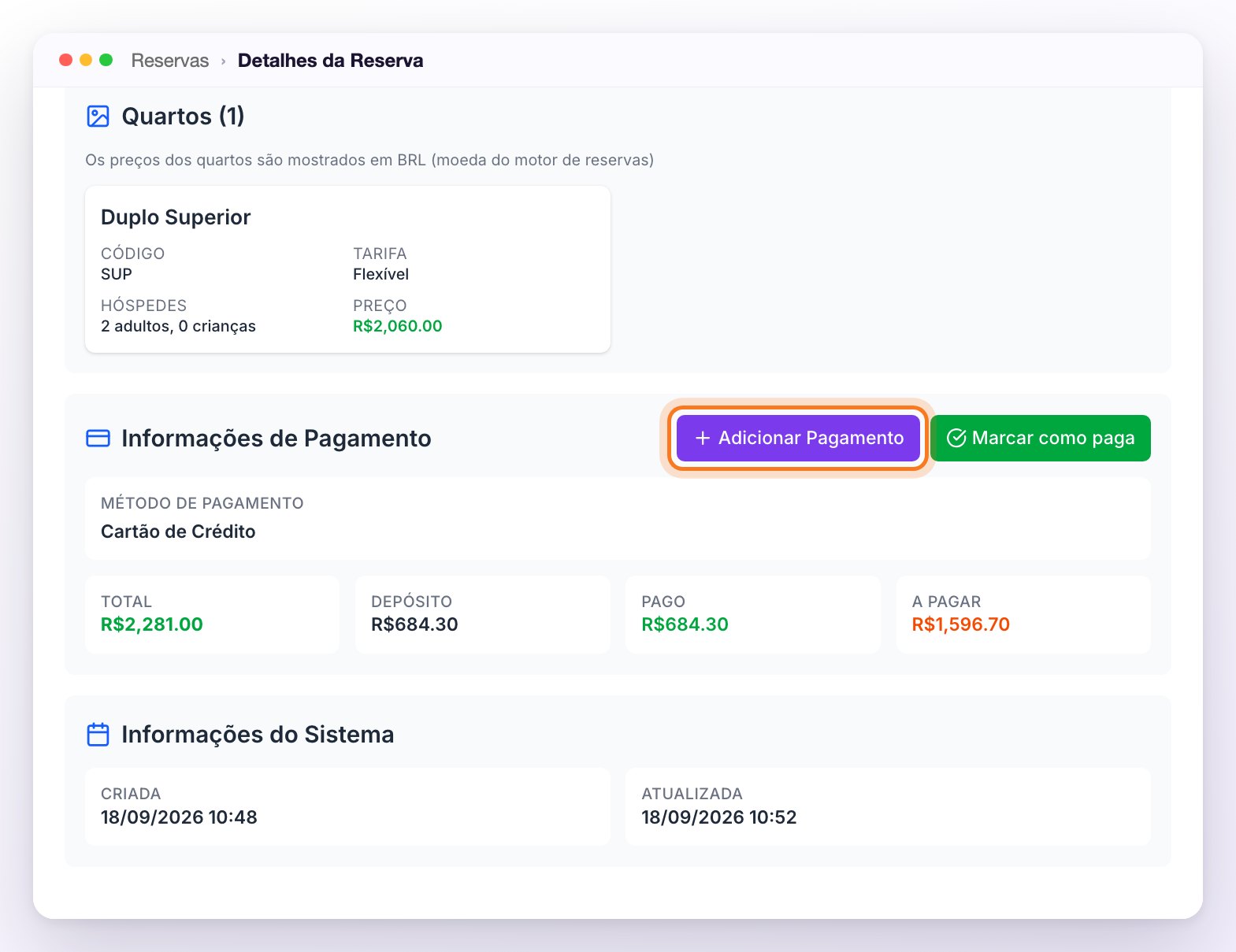Click the Depósito amount R$684.30
Viewport: 1236px width, 952px height.
coord(414,624)
